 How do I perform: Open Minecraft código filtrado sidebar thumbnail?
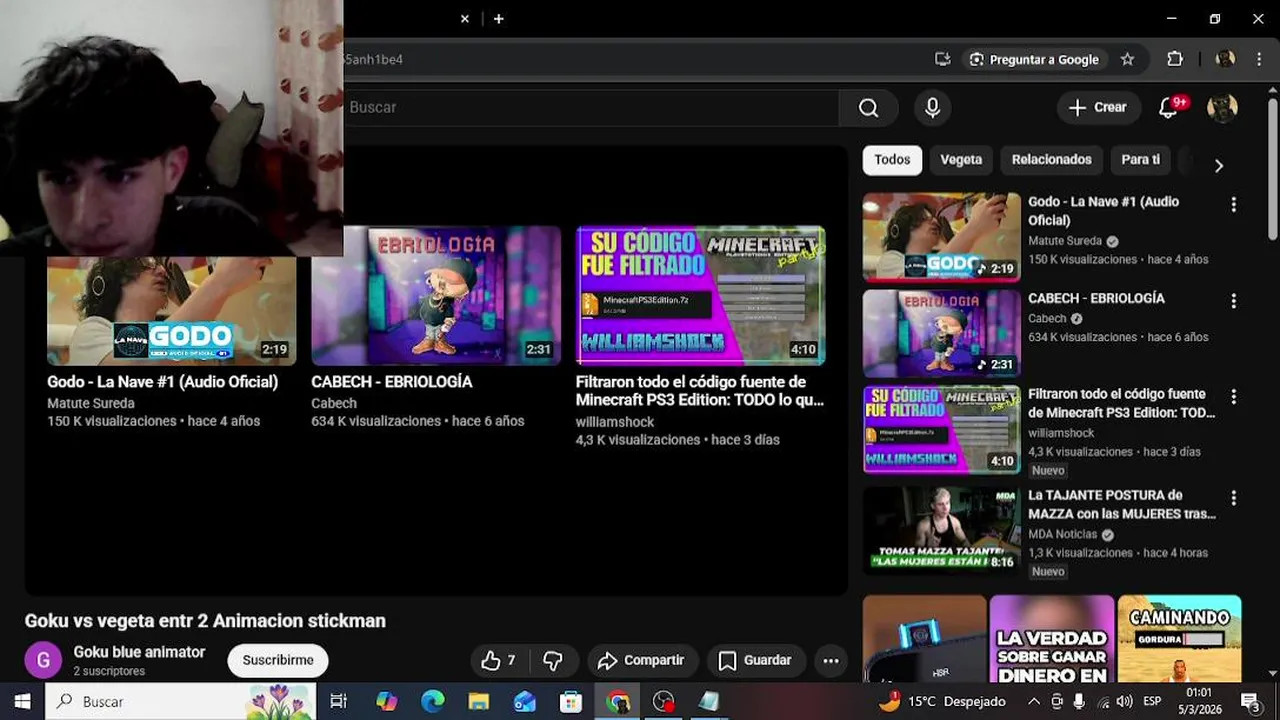click(x=942, y=430)
